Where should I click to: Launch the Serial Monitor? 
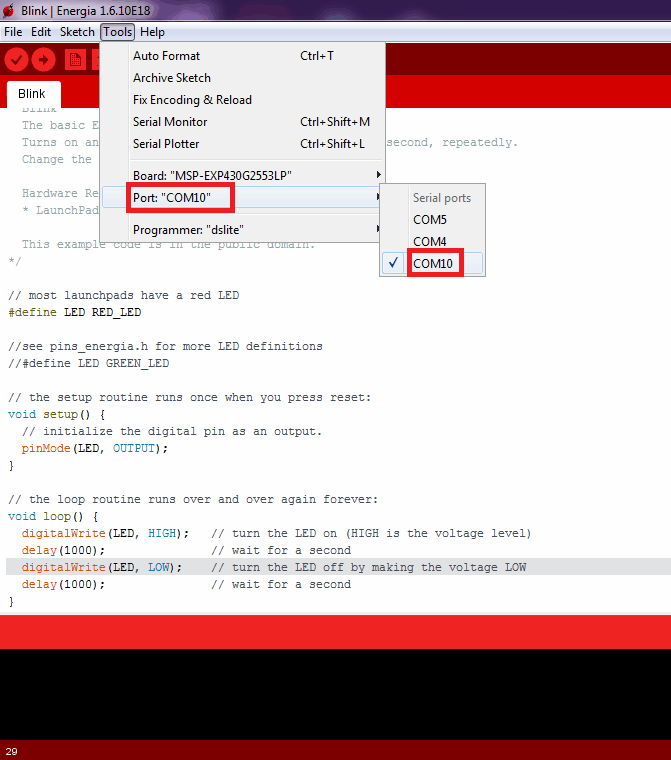(x=170, y=122)
